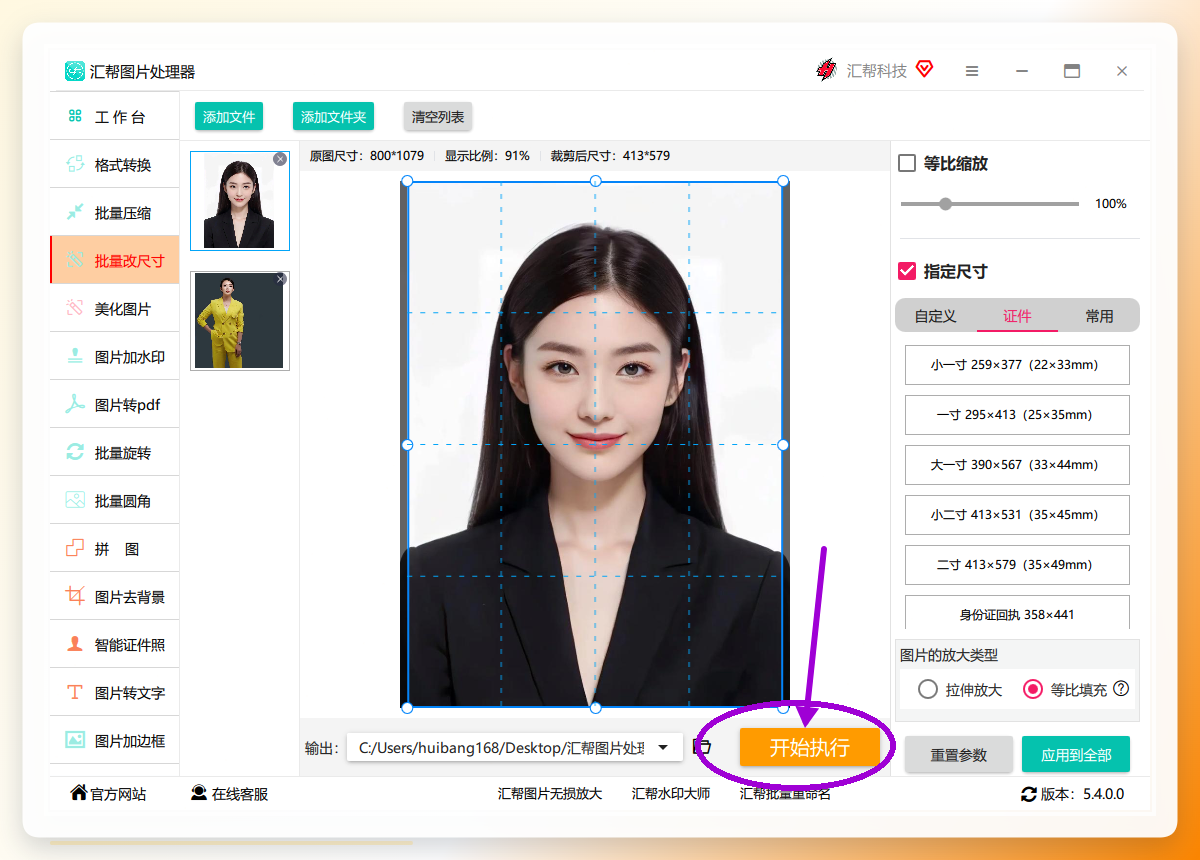Screen dimensions: 1200x860
Task: Choose the 小二寸 413×531 size
Action: click(x=1017, y=515)
